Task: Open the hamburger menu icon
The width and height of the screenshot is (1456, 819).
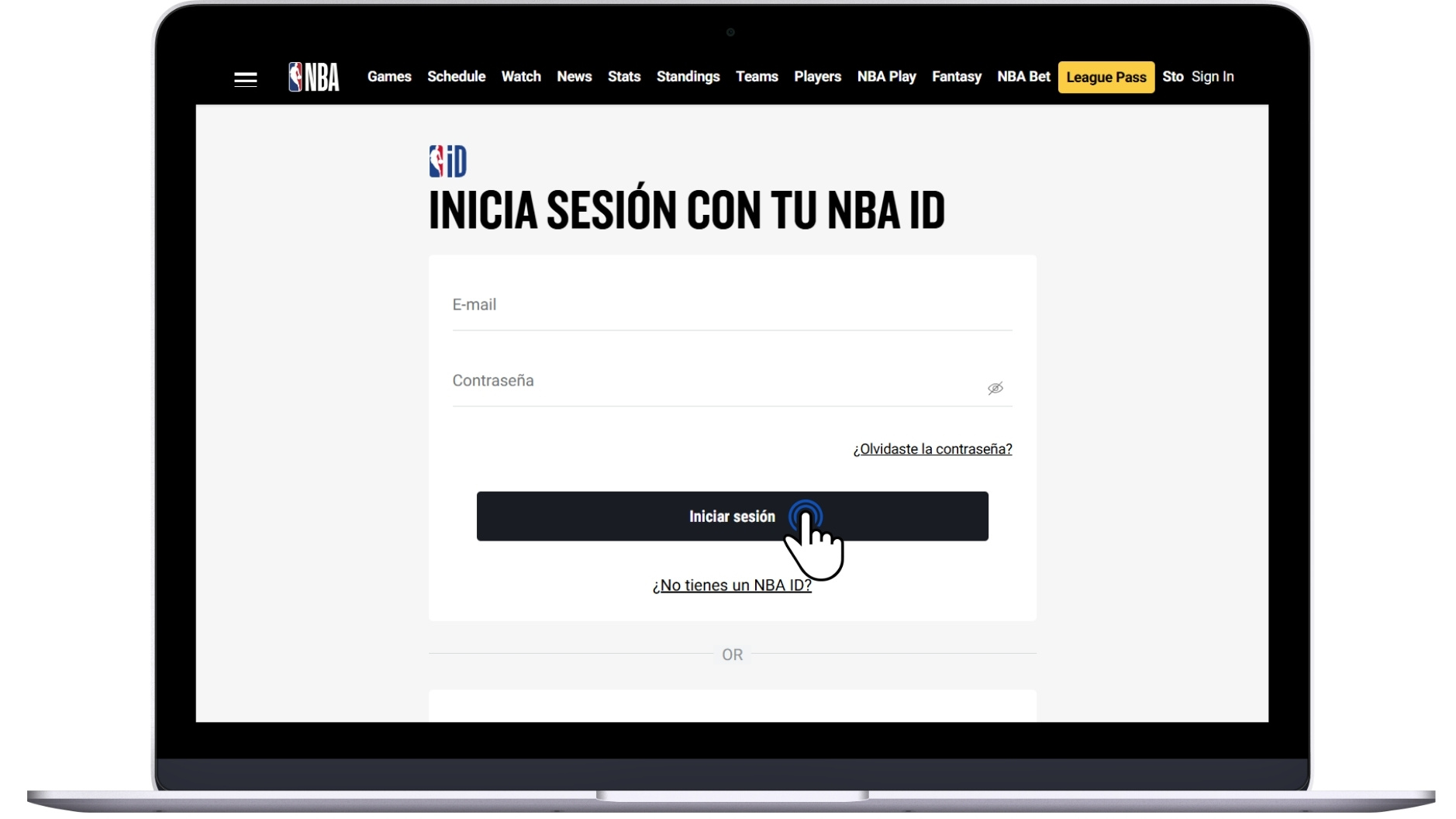Action: (x=245, y=79)
